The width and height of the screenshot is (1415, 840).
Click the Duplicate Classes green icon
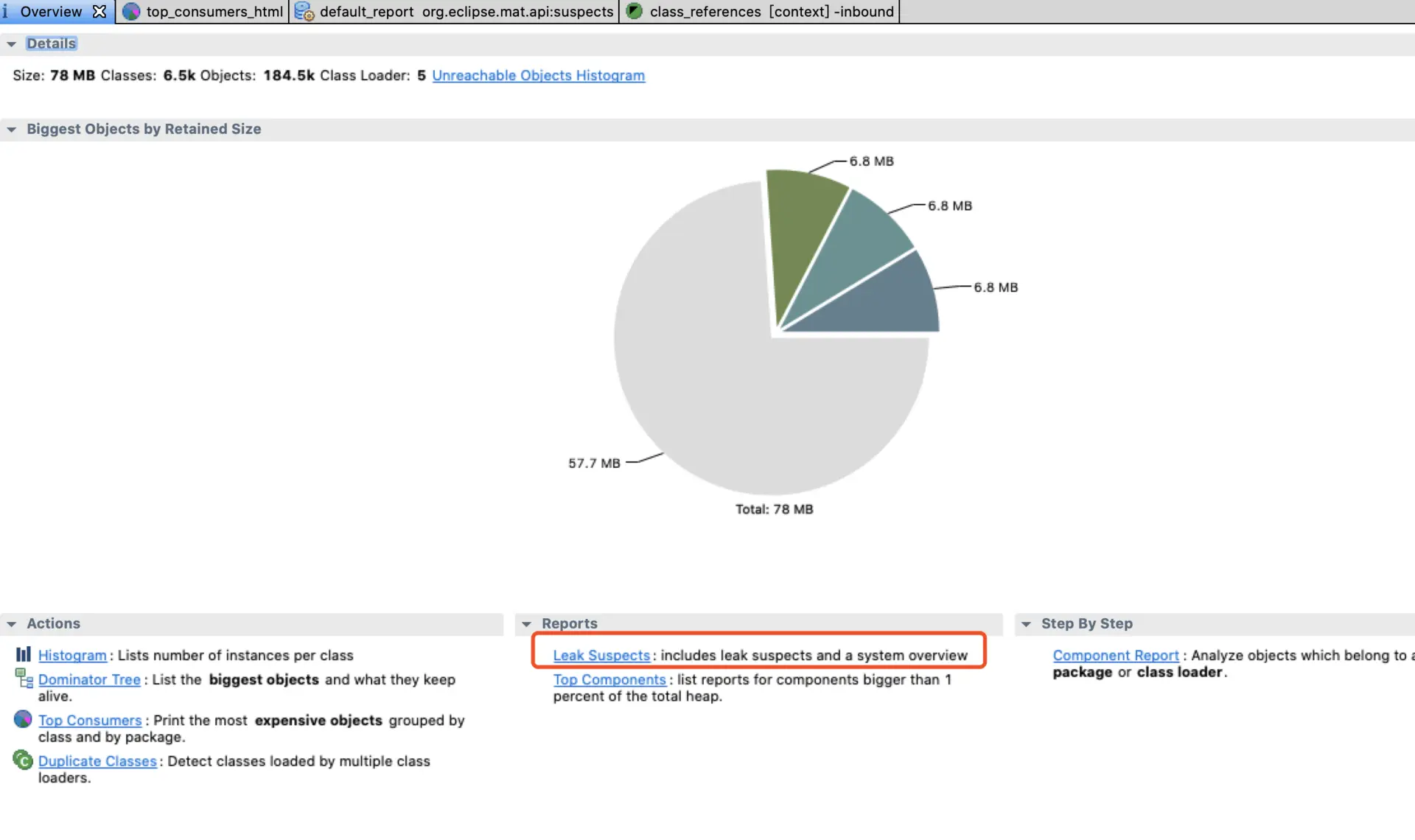click(x=23, y=759)
